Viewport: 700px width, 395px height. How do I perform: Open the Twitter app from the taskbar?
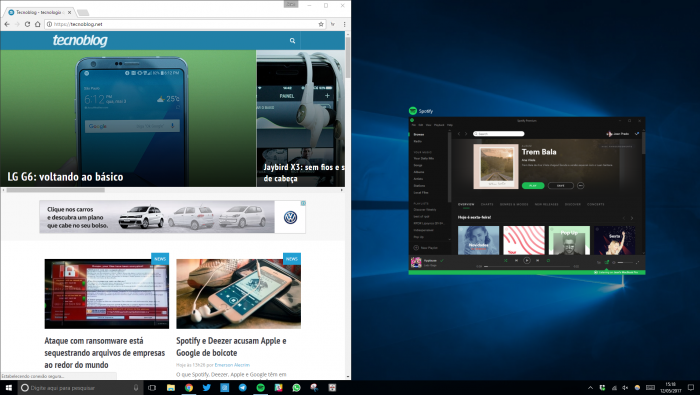tap(207, 388)
